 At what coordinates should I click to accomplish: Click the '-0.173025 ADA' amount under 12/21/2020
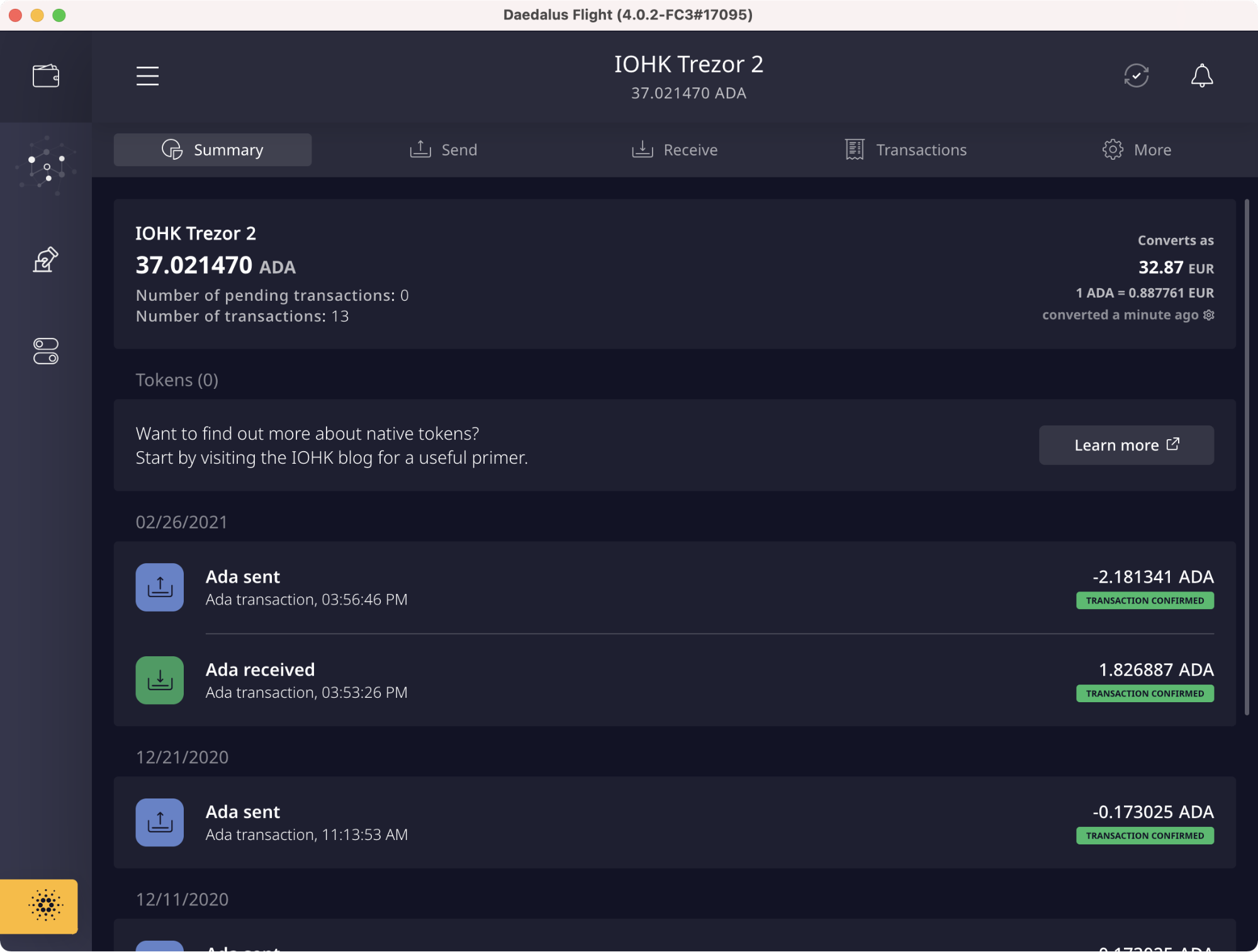[x=1153, y=812]
